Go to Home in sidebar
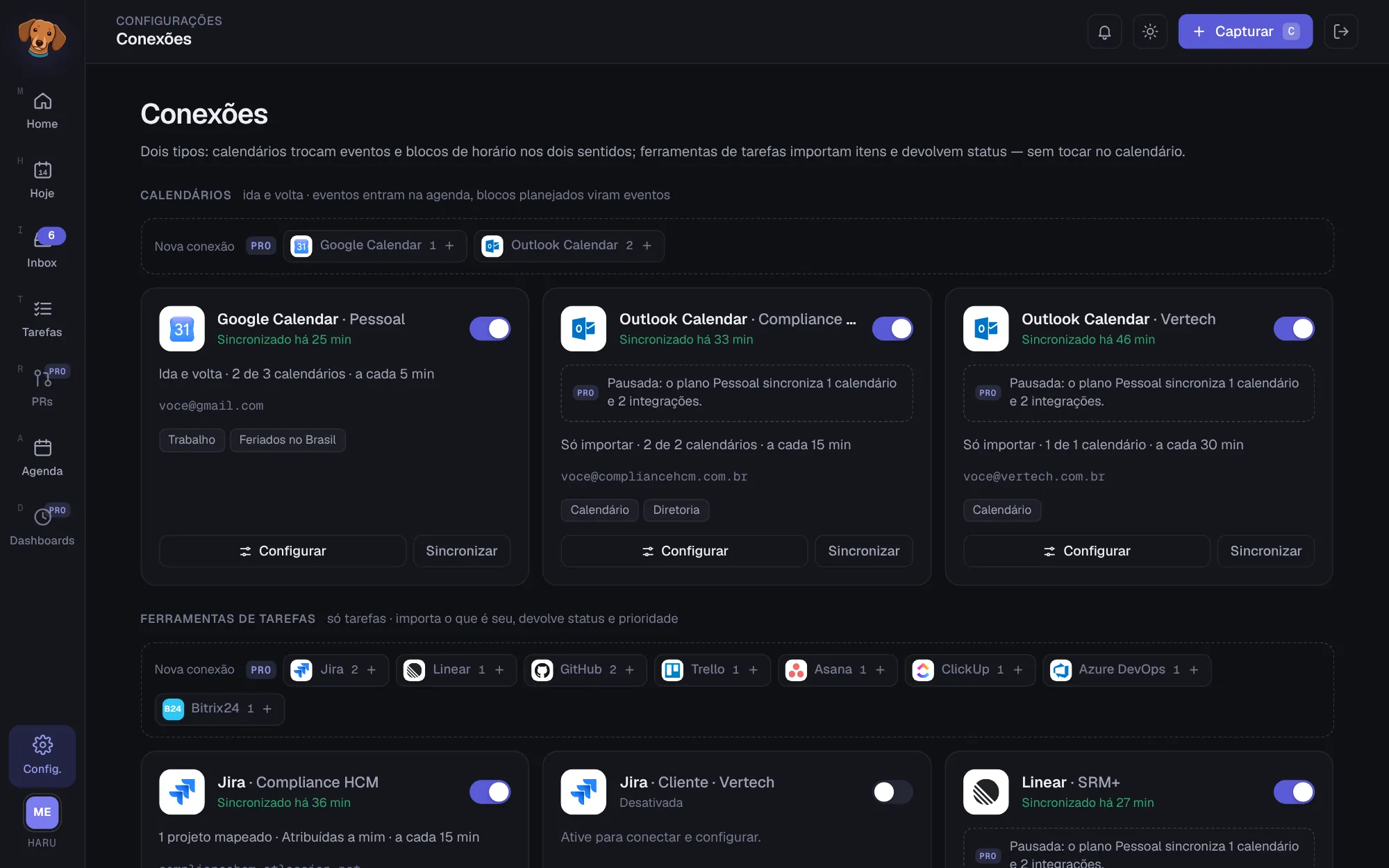This screenshot has width=1389, height=868. (x=42, y=111)
